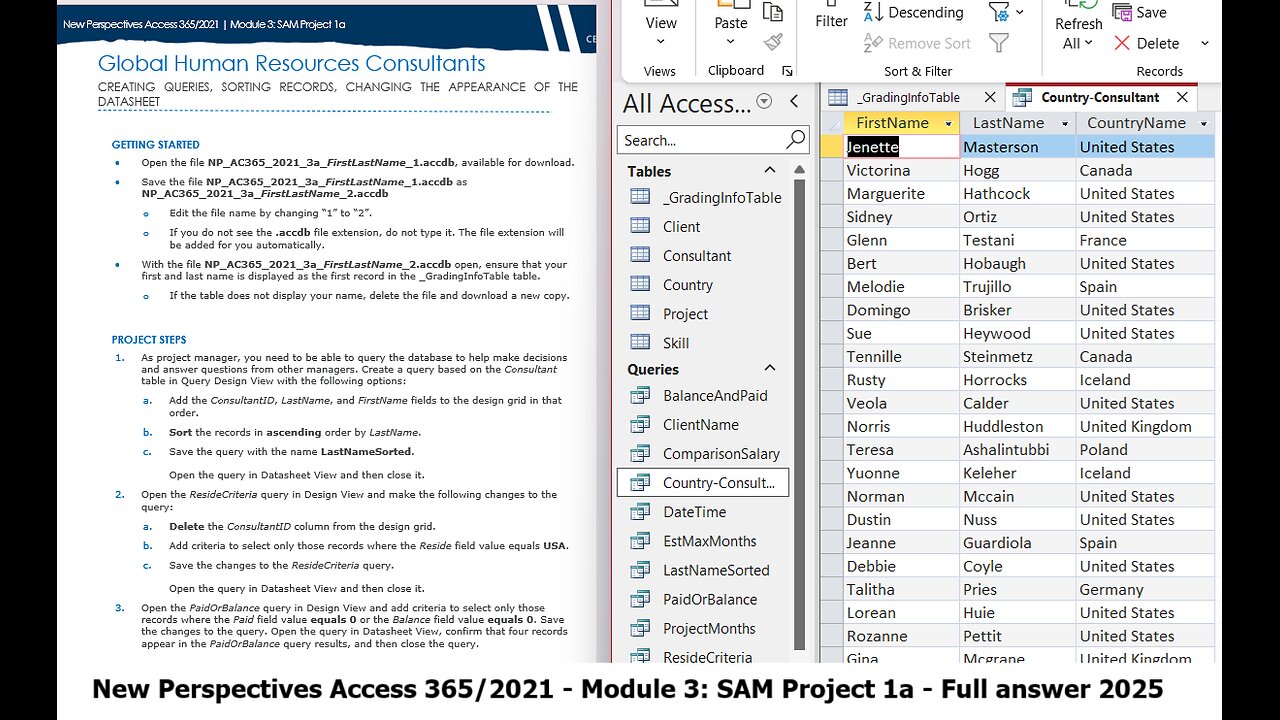Click the Jenette first name cell
1280x720 pixels.
tap(902, 147)
